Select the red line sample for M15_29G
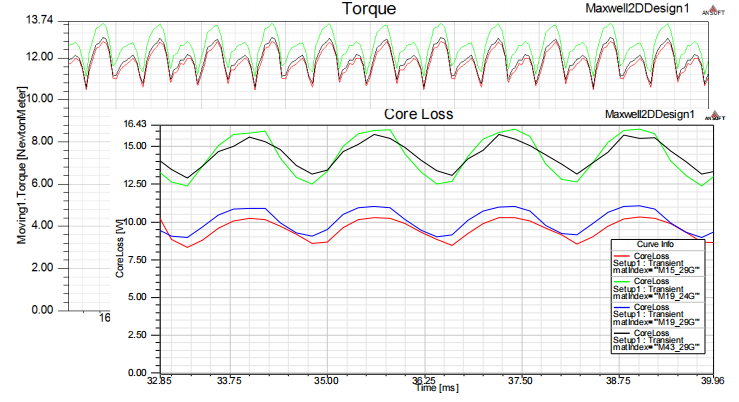The image size is (739, 402). point(622,256)
